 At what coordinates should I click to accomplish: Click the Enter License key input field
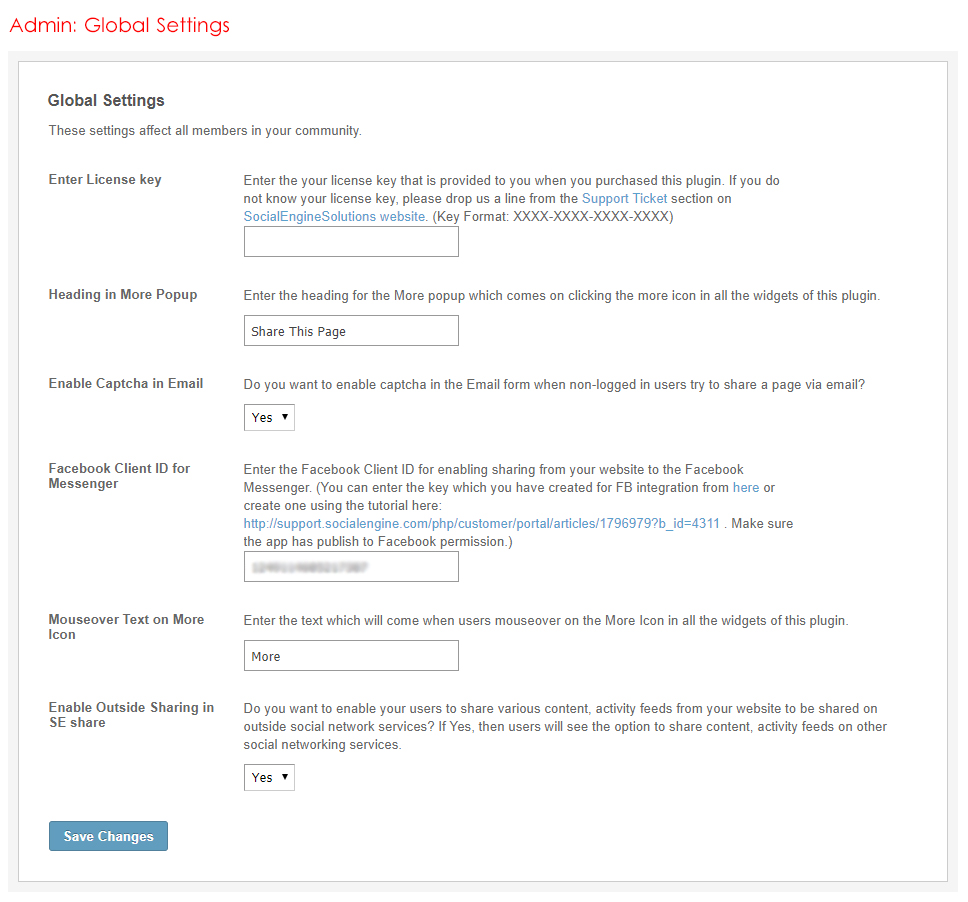pyautogui.click(x=351, y=242)
